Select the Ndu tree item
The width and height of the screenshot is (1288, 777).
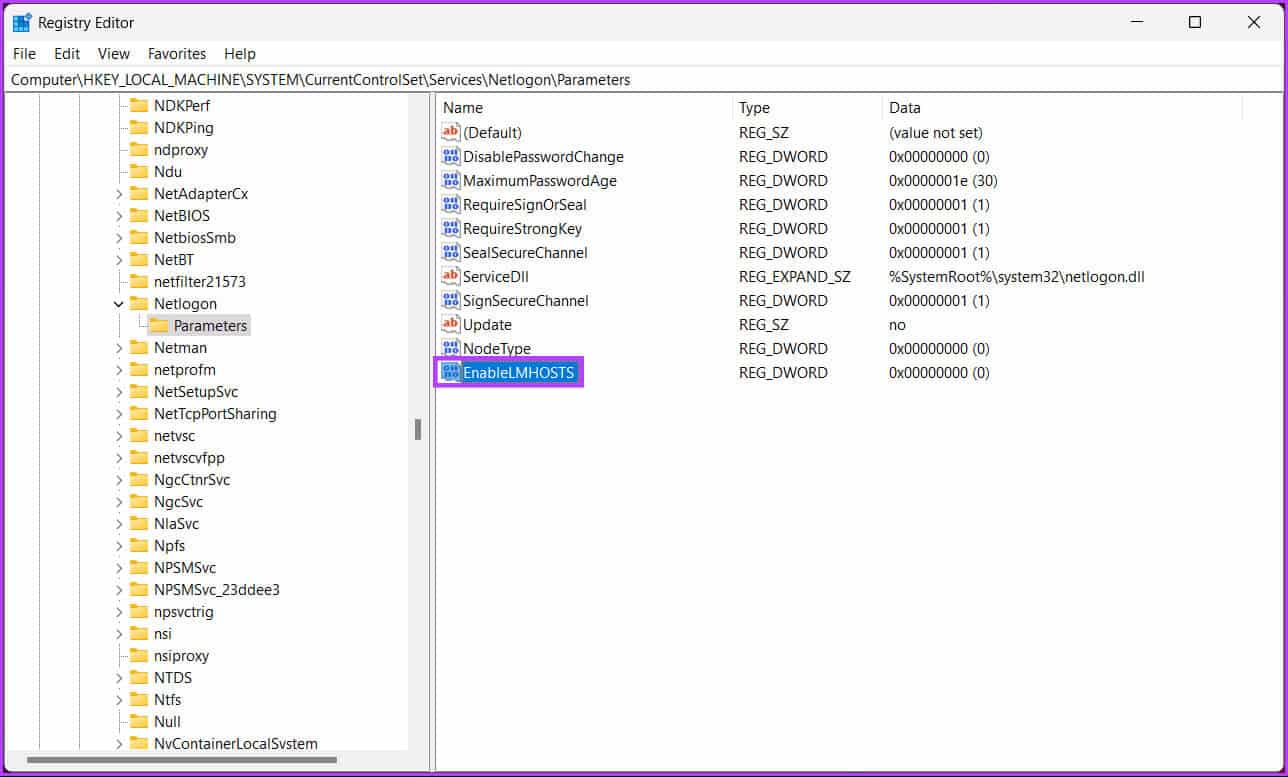pyautogui.click(x=168, y=172)
